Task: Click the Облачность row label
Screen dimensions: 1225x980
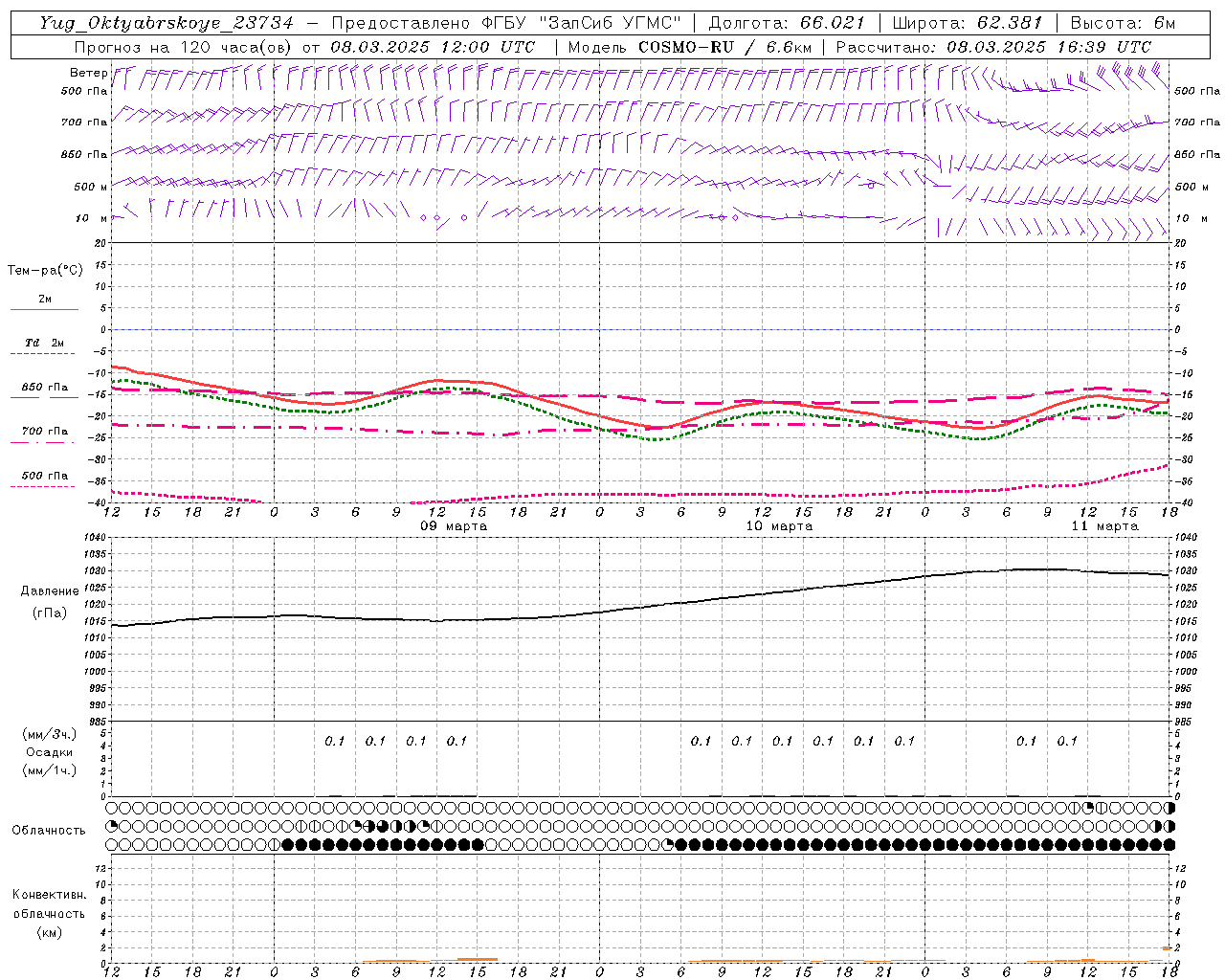Action: [49, 830]
